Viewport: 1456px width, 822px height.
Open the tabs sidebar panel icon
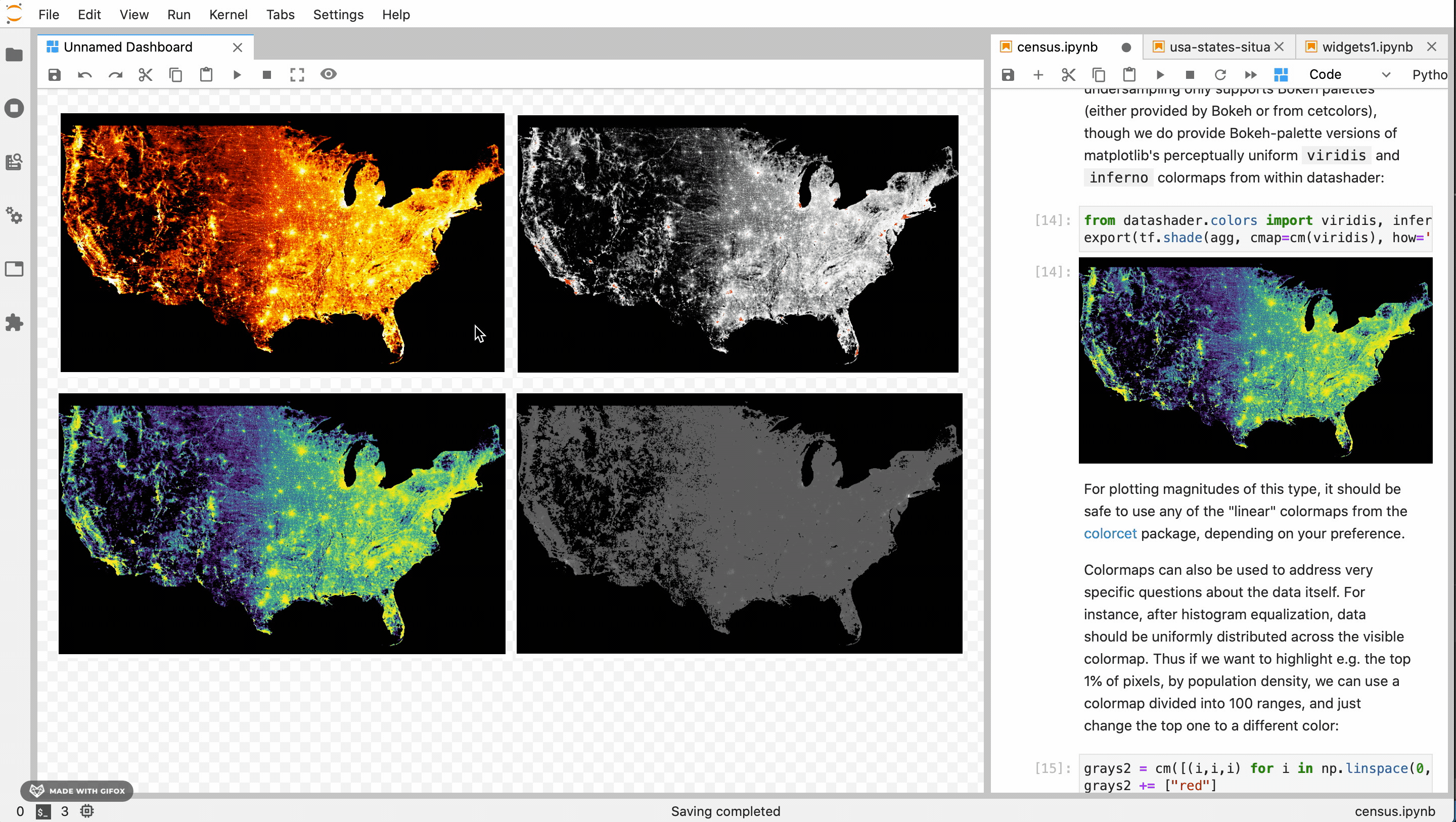tap(14, 269)
